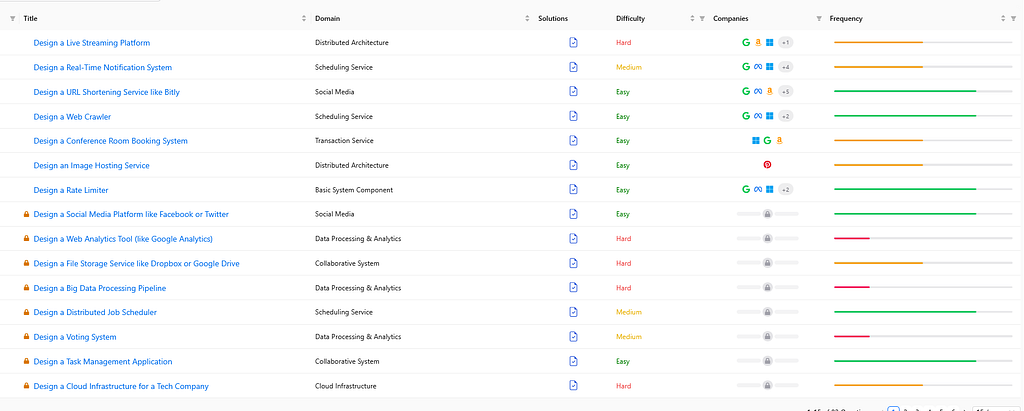Screen dimensions: 1024x411
Task: Expand +4 companies badge in Notification System row
Action: [x=786, y=67]
